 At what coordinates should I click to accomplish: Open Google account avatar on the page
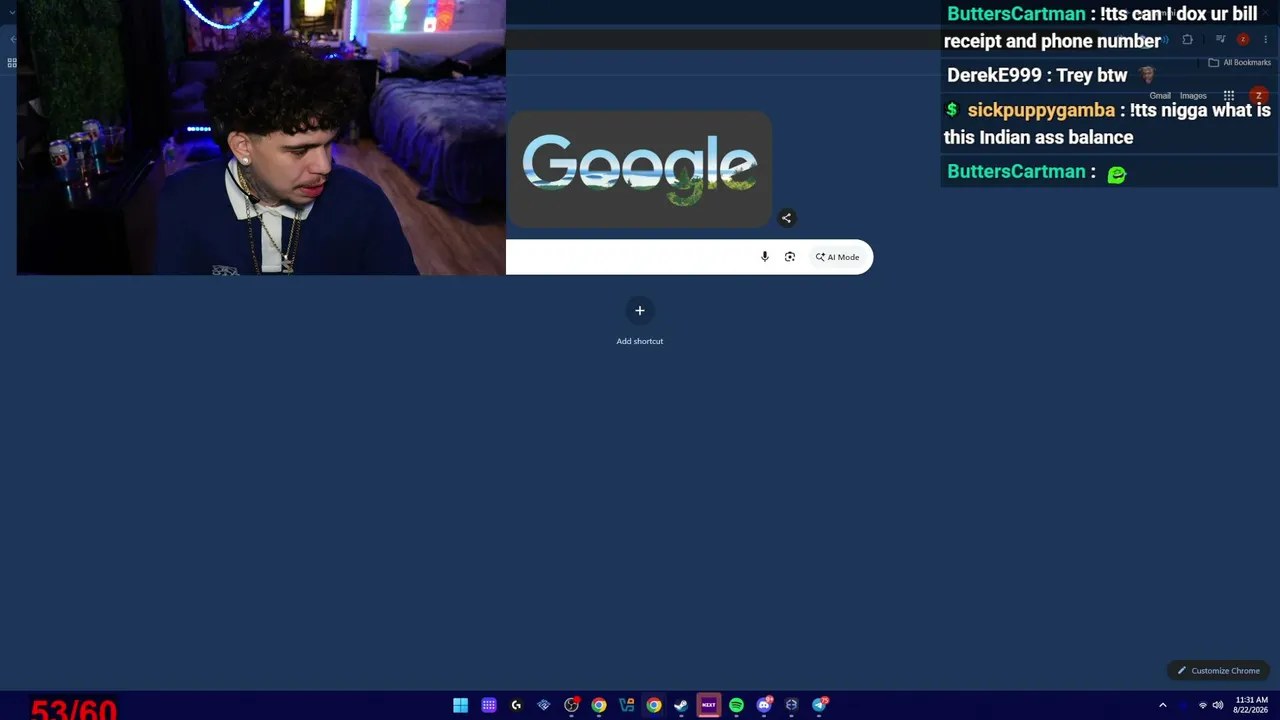1259,96
